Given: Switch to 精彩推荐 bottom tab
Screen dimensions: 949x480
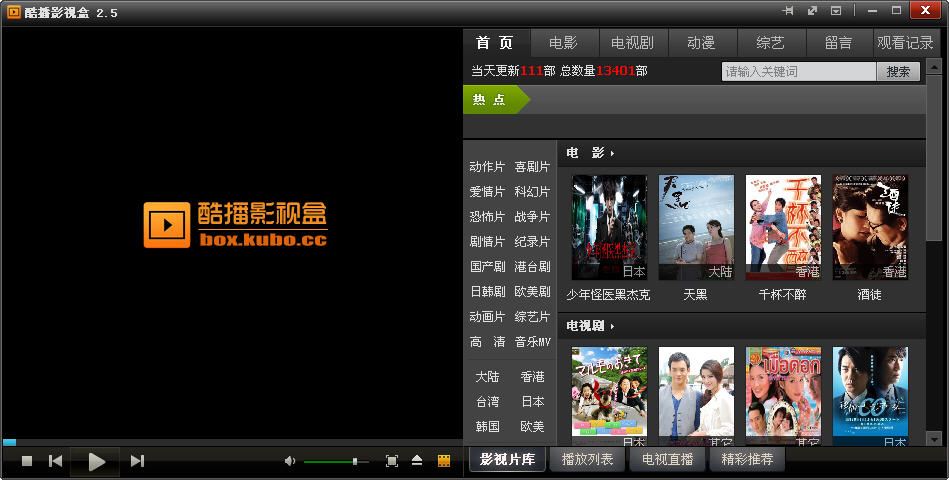Looking at the screenshot, I should (747, 459).
